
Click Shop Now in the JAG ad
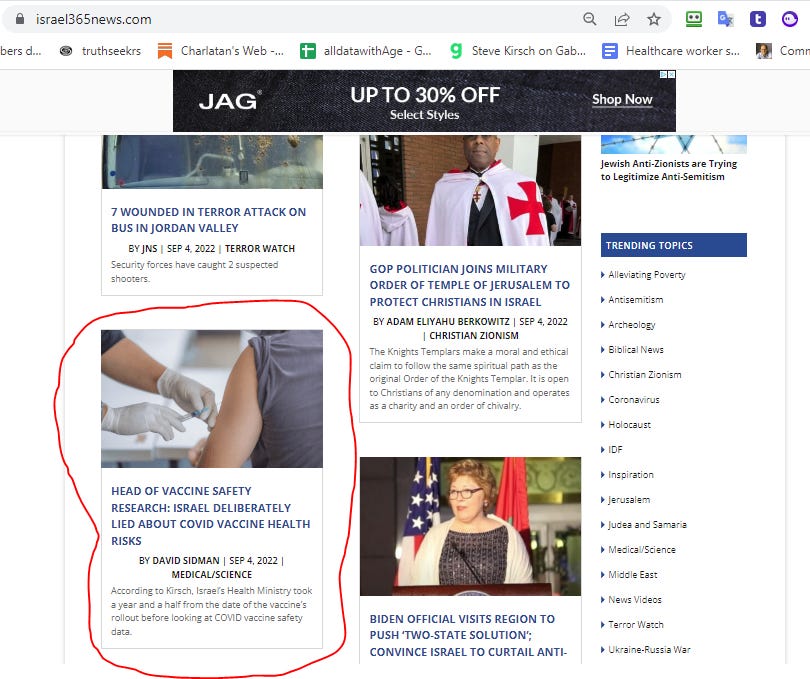(x=622, y=99)
